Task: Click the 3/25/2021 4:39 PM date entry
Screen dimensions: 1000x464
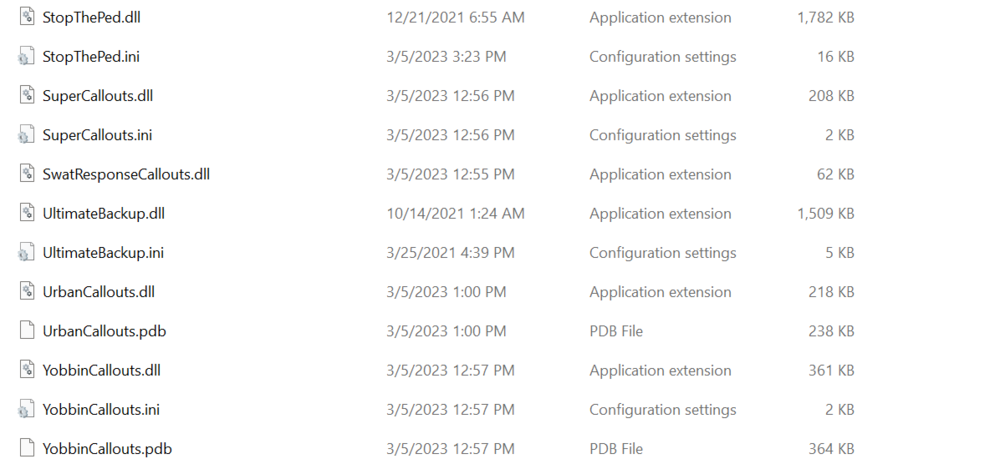Action: (450, 253)
